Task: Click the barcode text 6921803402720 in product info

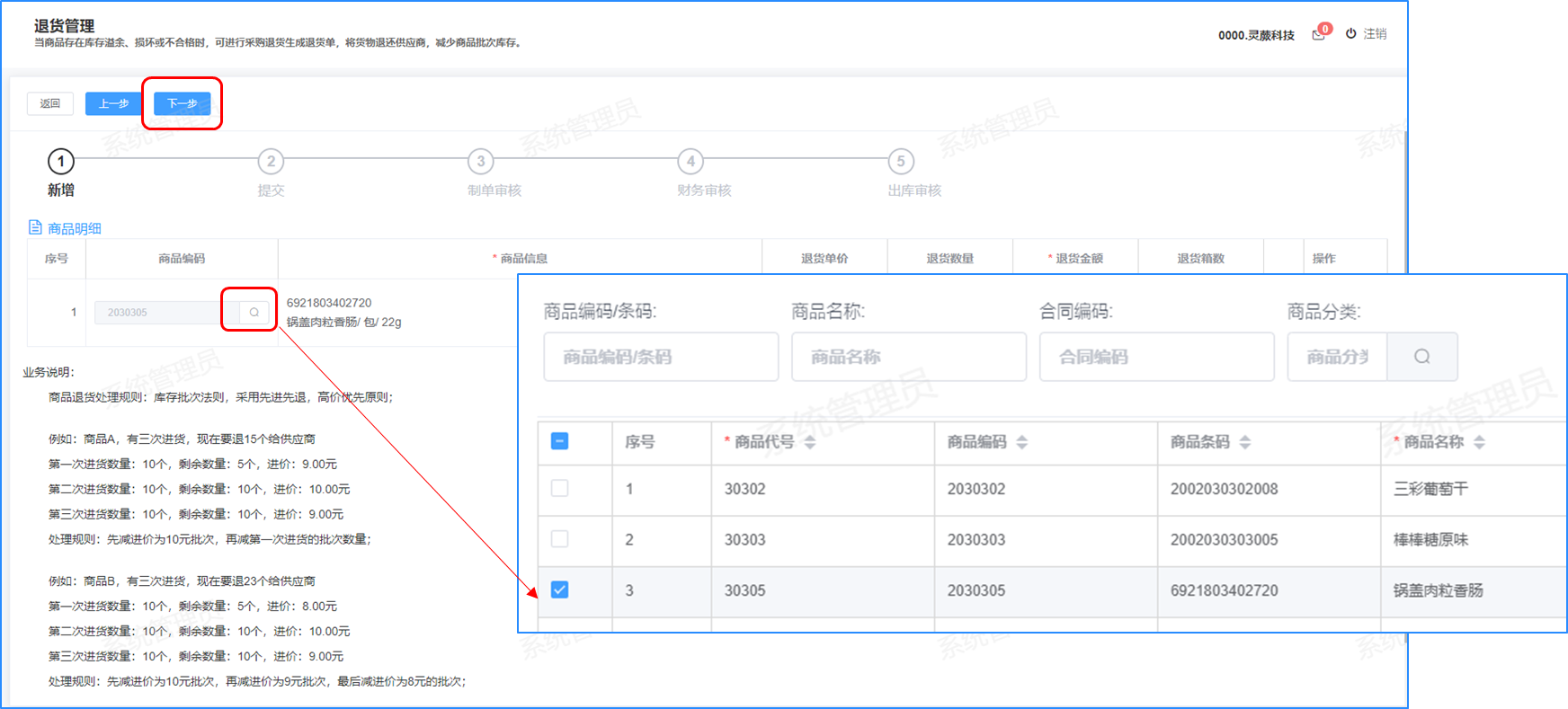Action: (x=329, y=303)
